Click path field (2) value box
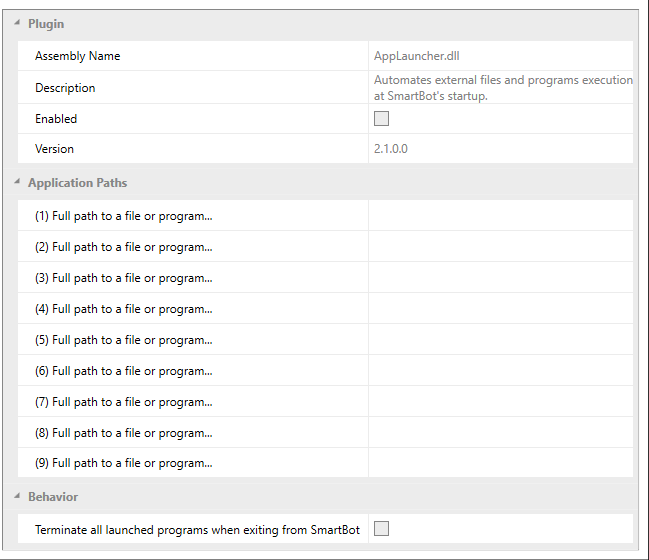Image resolution: width=649 pixels, height=560 pixels. 501,247
